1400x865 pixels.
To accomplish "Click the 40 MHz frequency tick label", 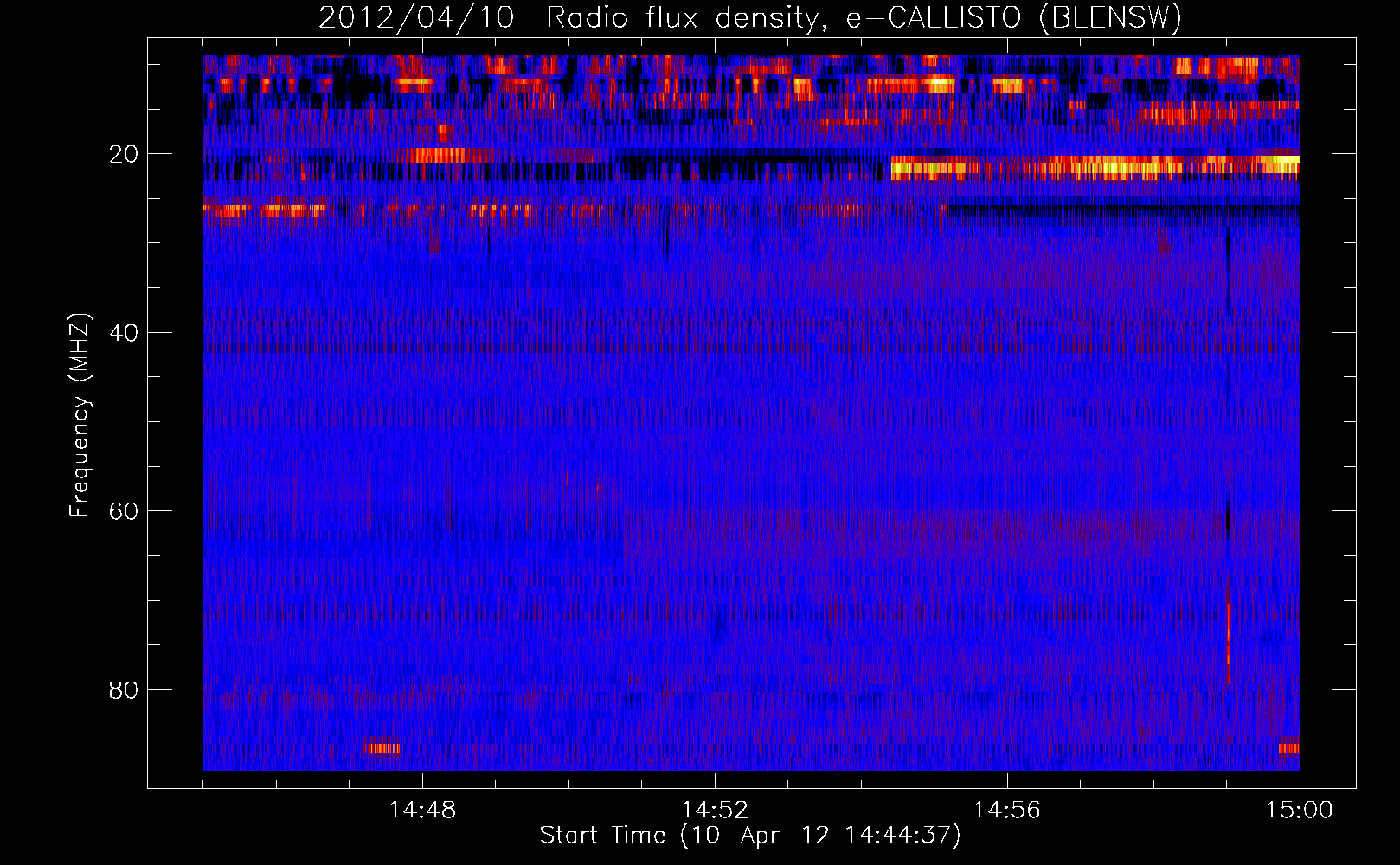I will click(124, 333).
